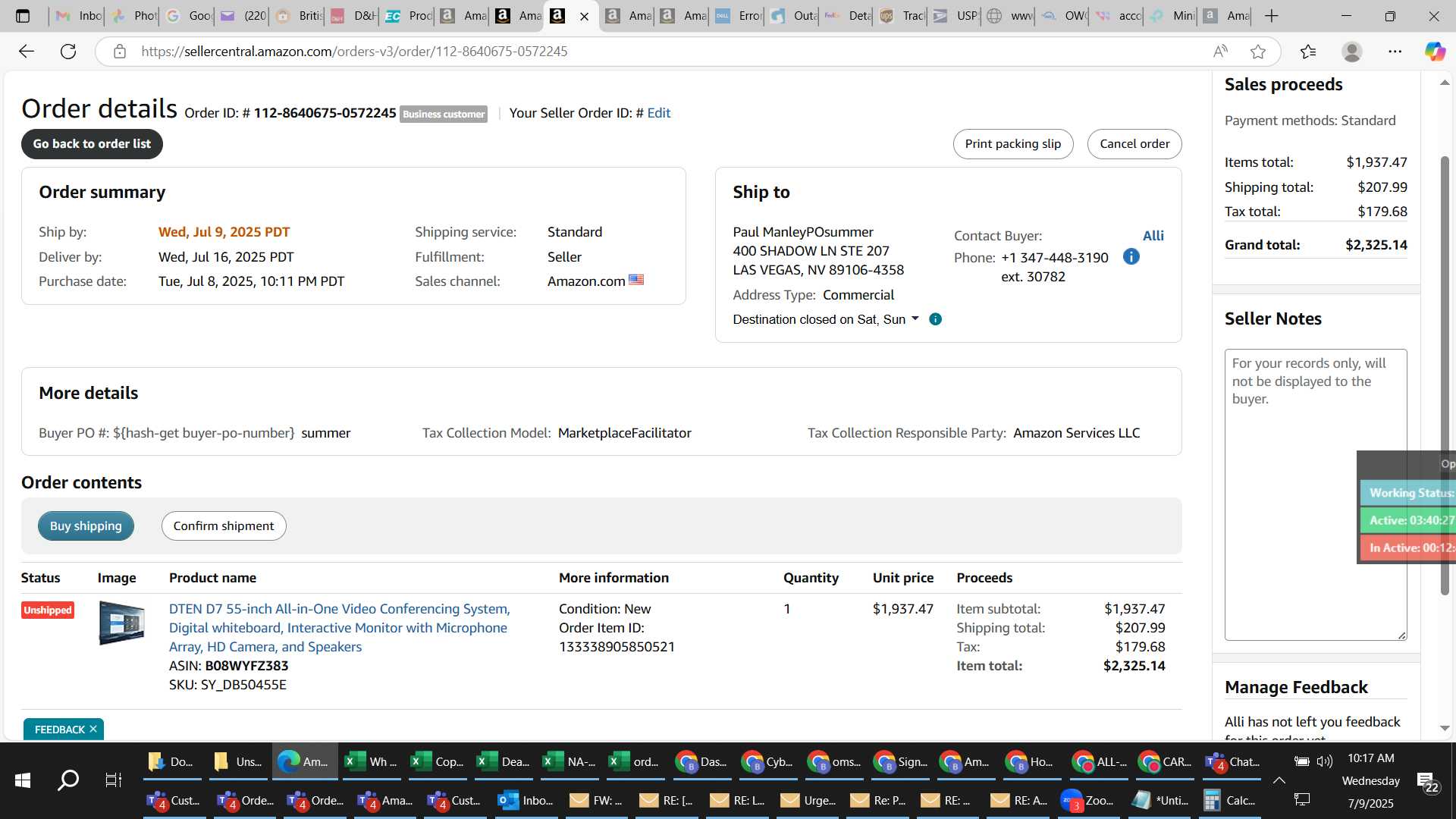
Task: Refresh the Seller Central page
Action: click(68, 52)
